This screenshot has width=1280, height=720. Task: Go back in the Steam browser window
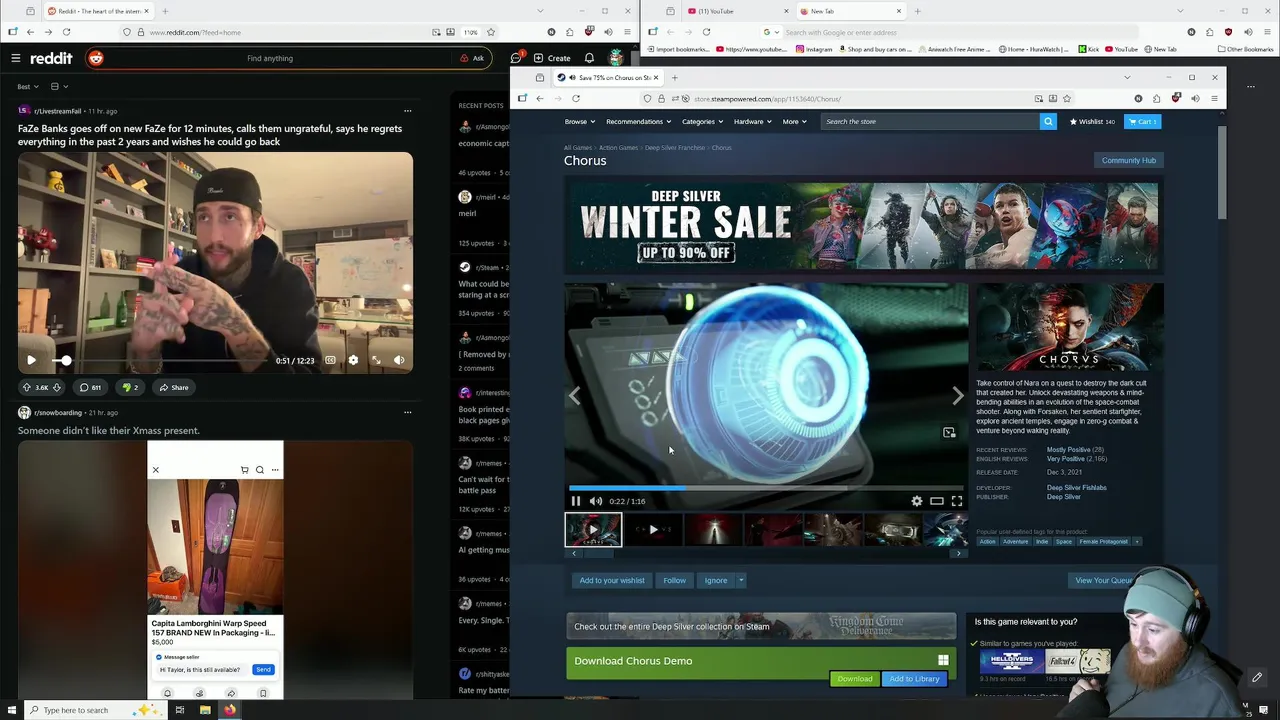tap(540, 98)
